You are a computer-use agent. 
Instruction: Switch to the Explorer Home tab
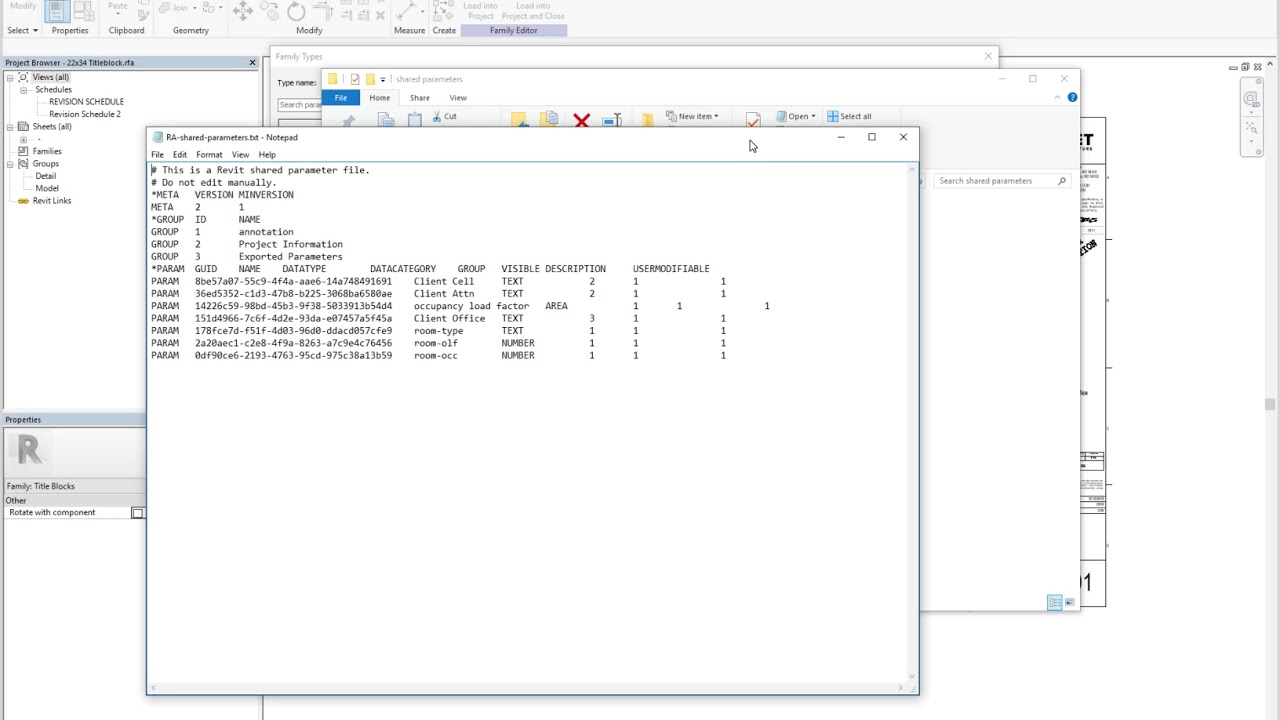tap(379, 97)
